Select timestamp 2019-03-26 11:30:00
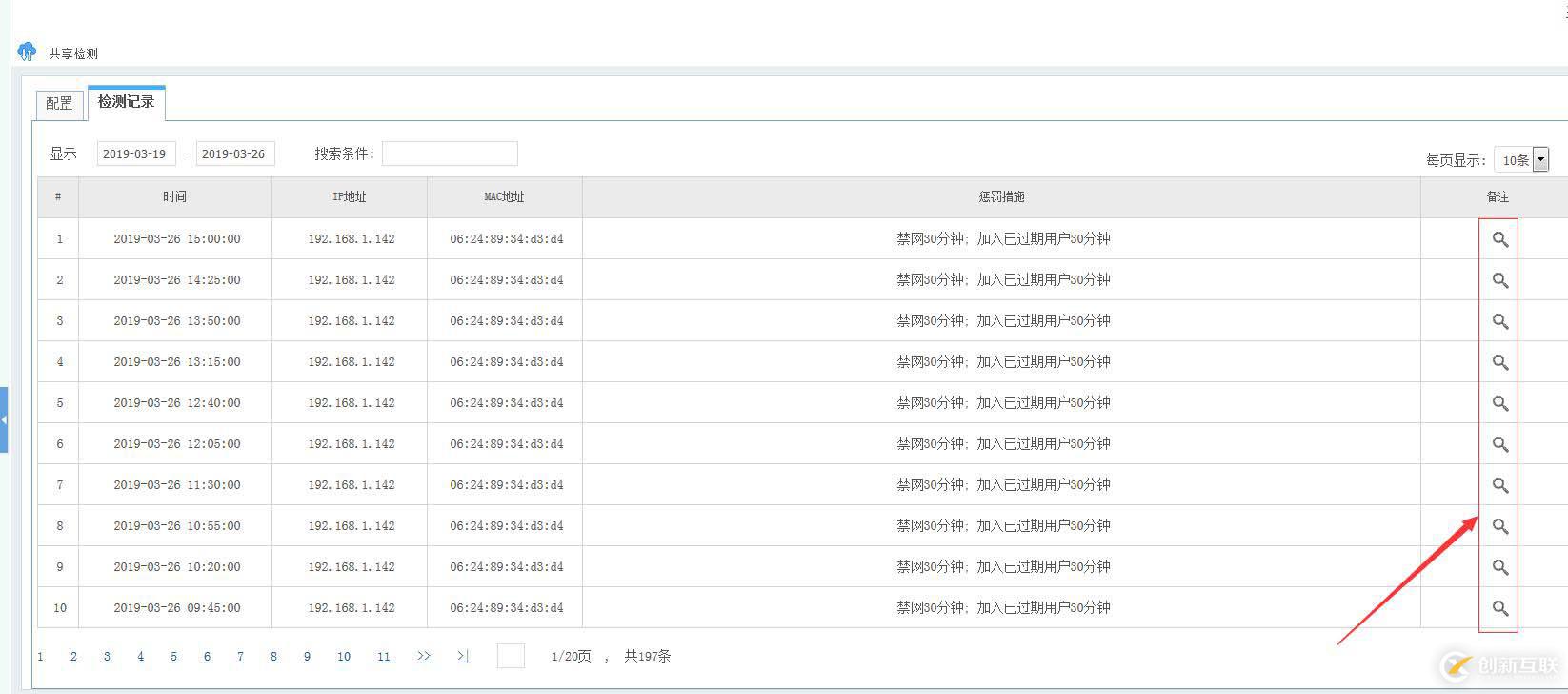 (177, 485)
